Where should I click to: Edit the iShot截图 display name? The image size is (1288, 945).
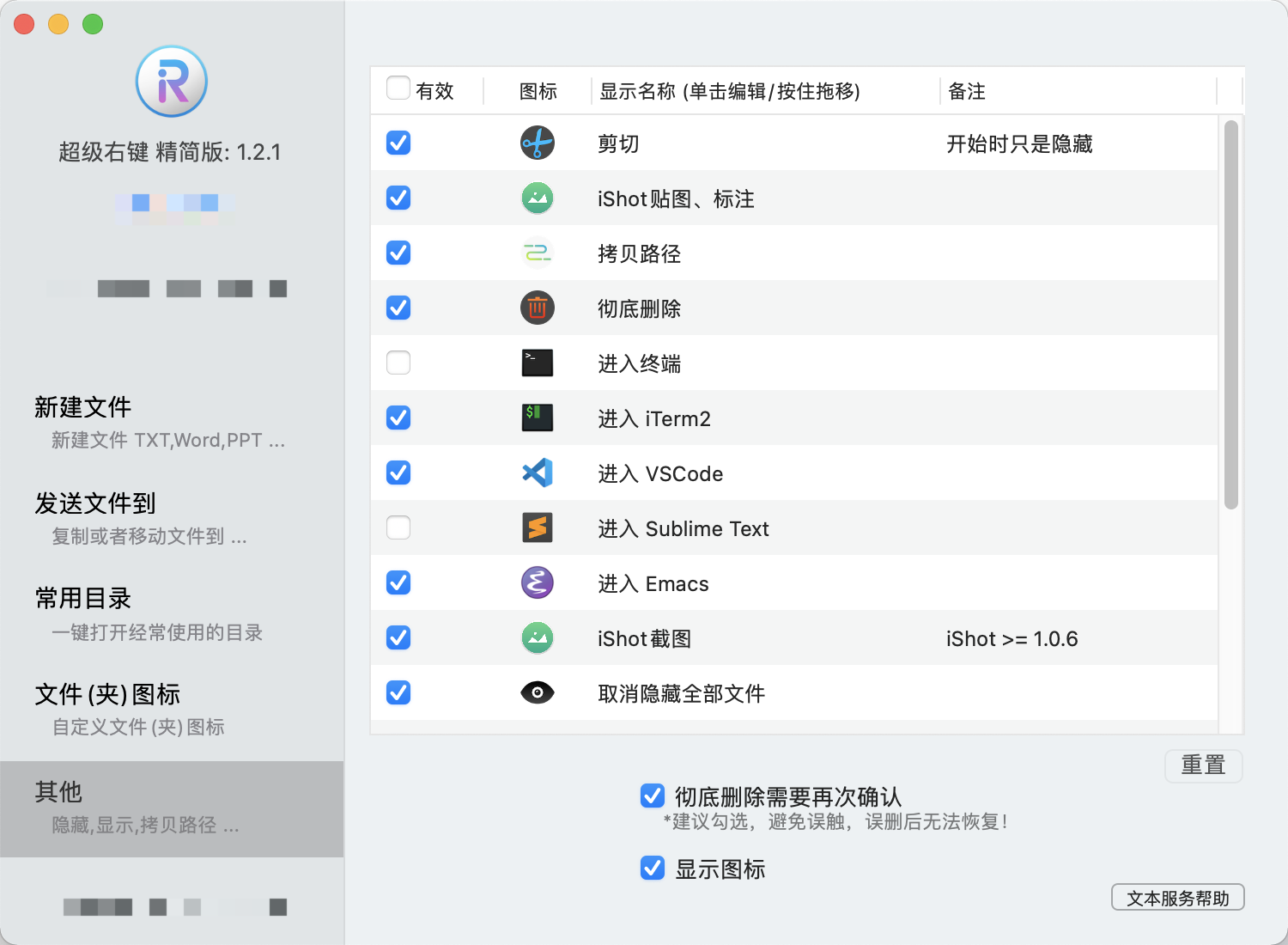[644, 638]
